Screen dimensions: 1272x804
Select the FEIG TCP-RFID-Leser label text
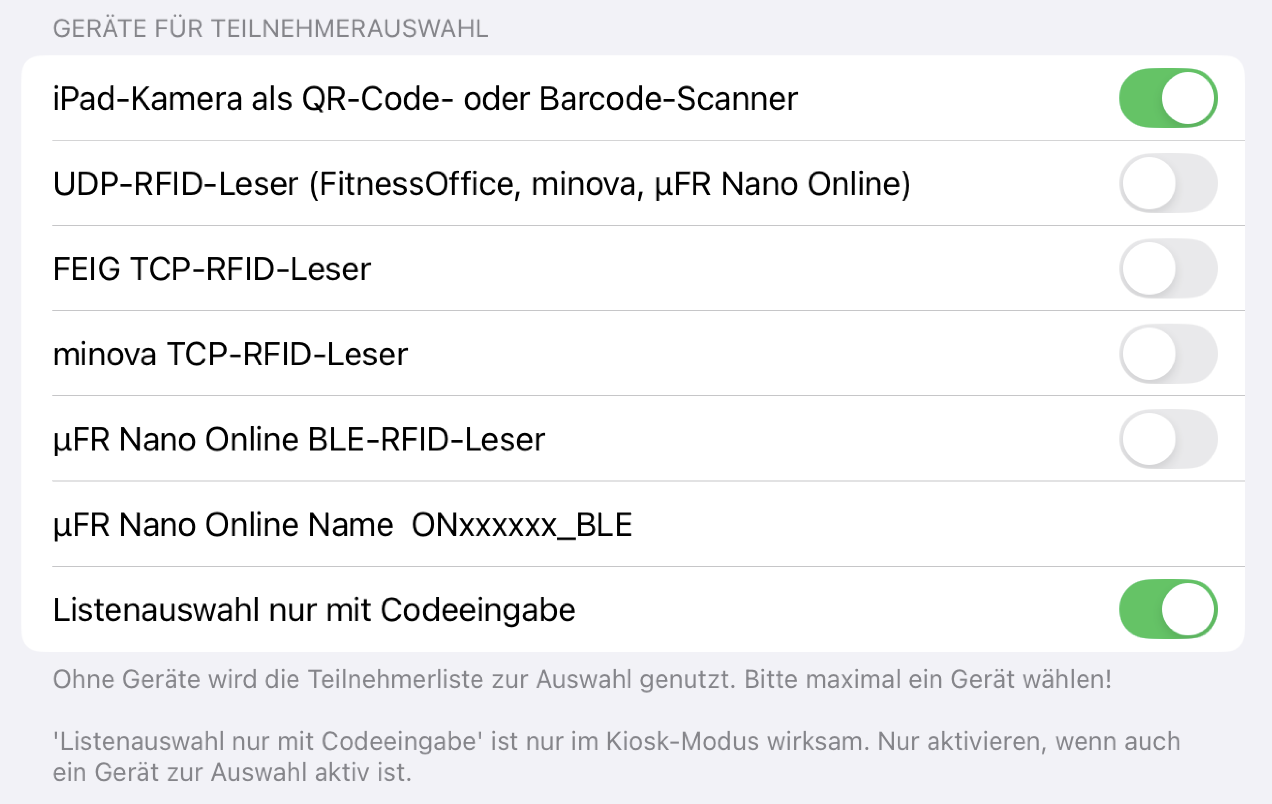pos(212,269)
